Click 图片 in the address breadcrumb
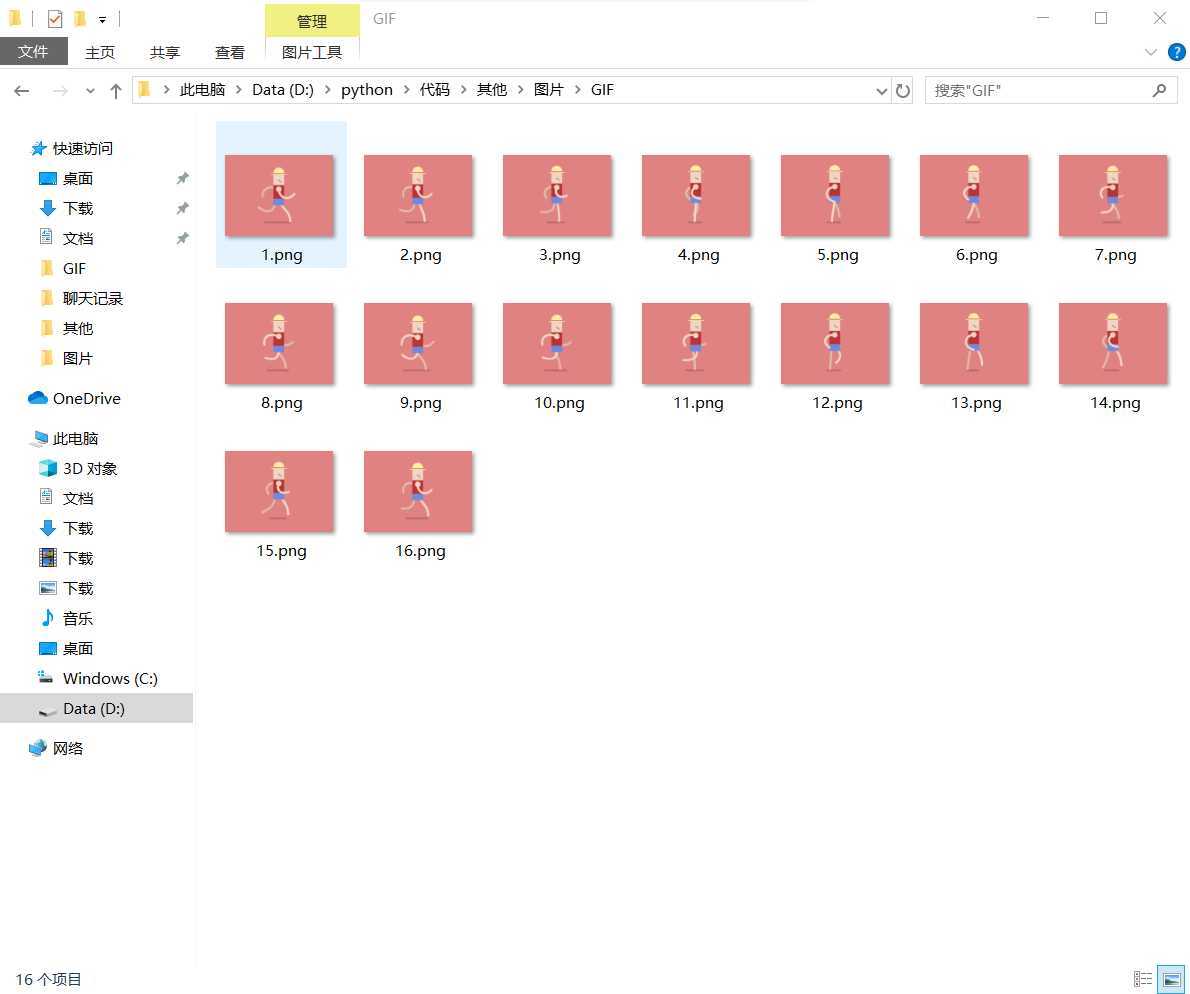The height and width of the screenshot is (994, 1190). [x=549, y=90]
